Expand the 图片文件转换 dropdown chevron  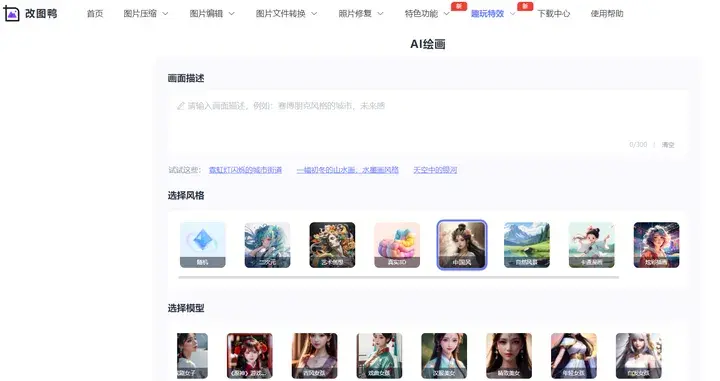(x=314, y=14)
